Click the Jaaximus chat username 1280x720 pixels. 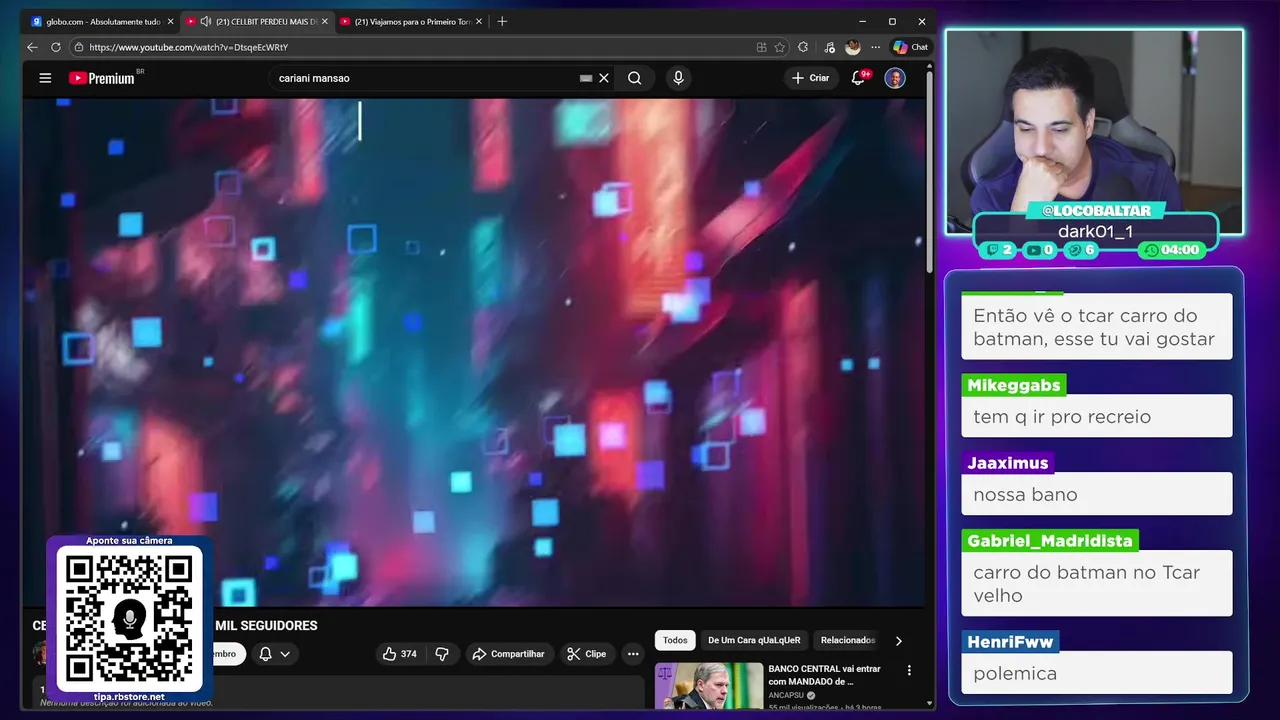[x=1008, y=463]
